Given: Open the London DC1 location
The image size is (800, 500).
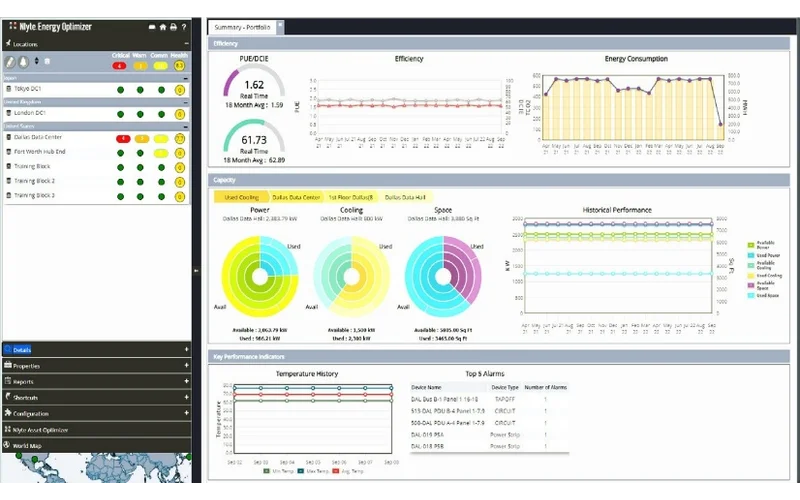Looking at the screenshot, I should tap(30, 113).
